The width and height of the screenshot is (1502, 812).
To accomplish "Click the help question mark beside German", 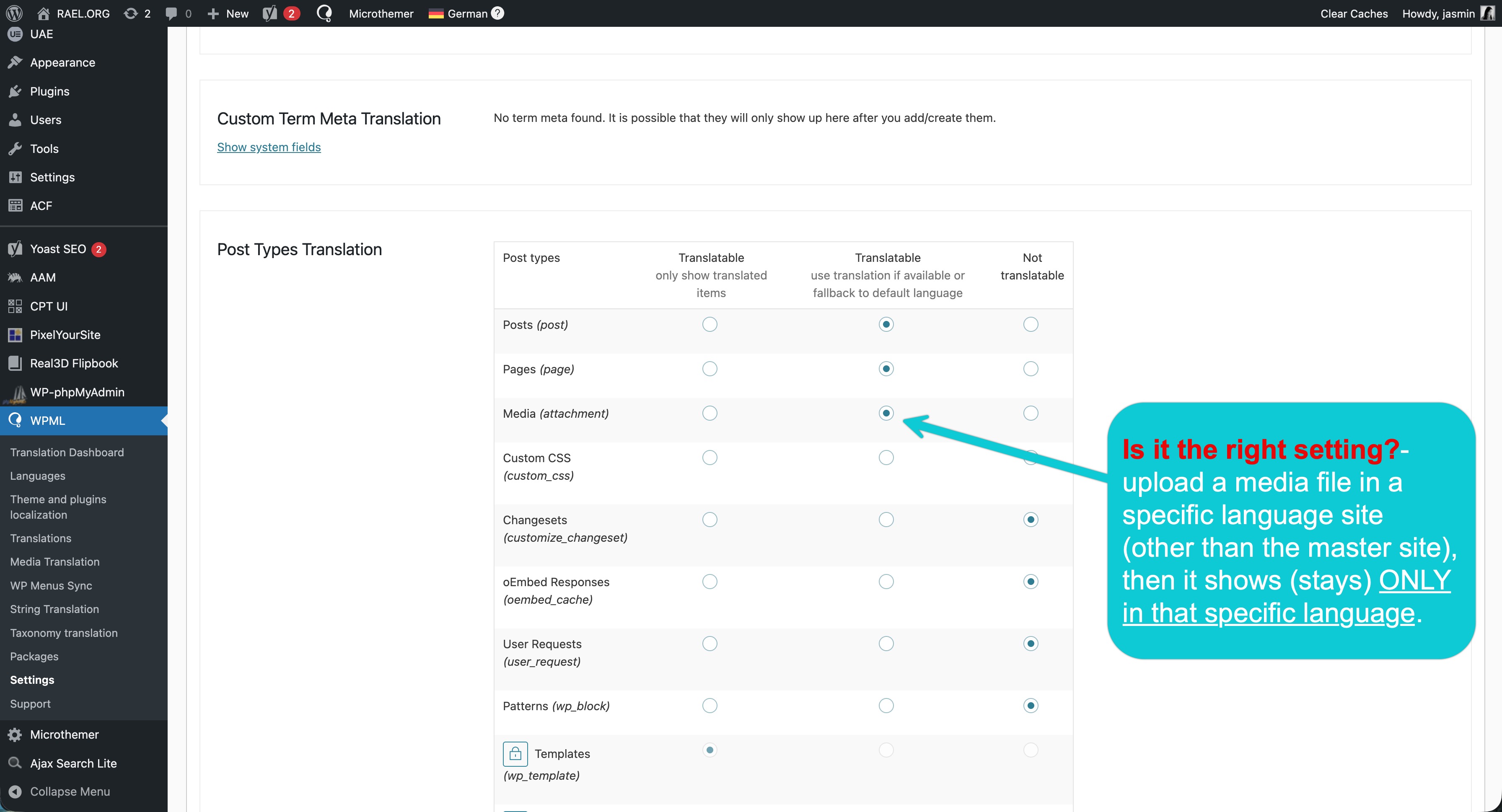I will pyautogui.click(x=497, y=13).
